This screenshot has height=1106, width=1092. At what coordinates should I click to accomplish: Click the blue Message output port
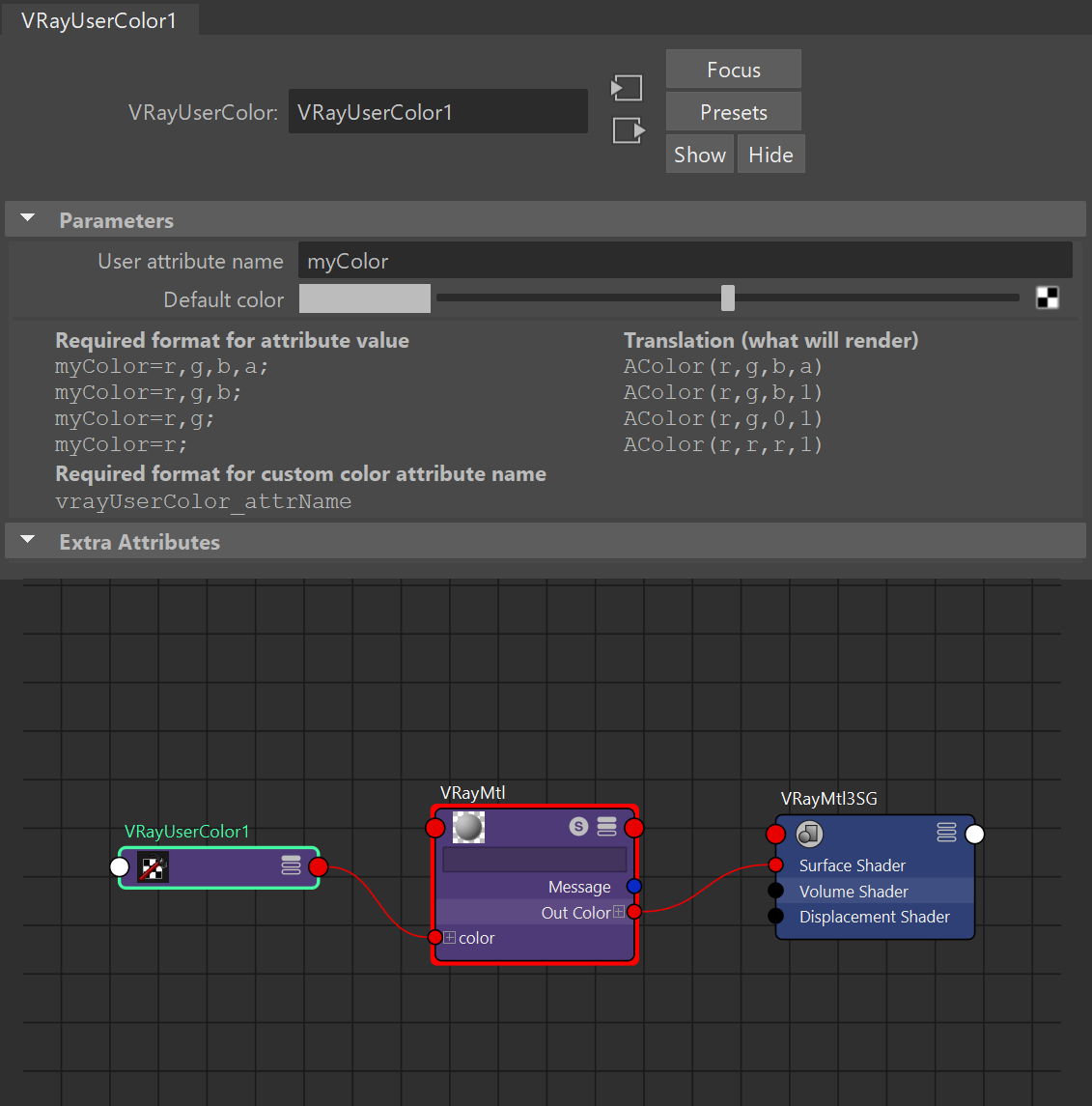633,886
